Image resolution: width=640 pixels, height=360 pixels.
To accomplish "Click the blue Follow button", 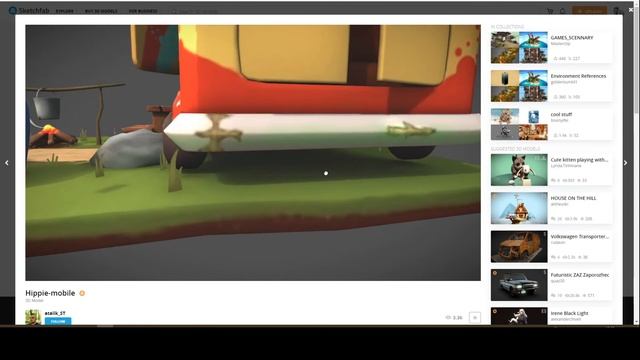I will 58,321.
